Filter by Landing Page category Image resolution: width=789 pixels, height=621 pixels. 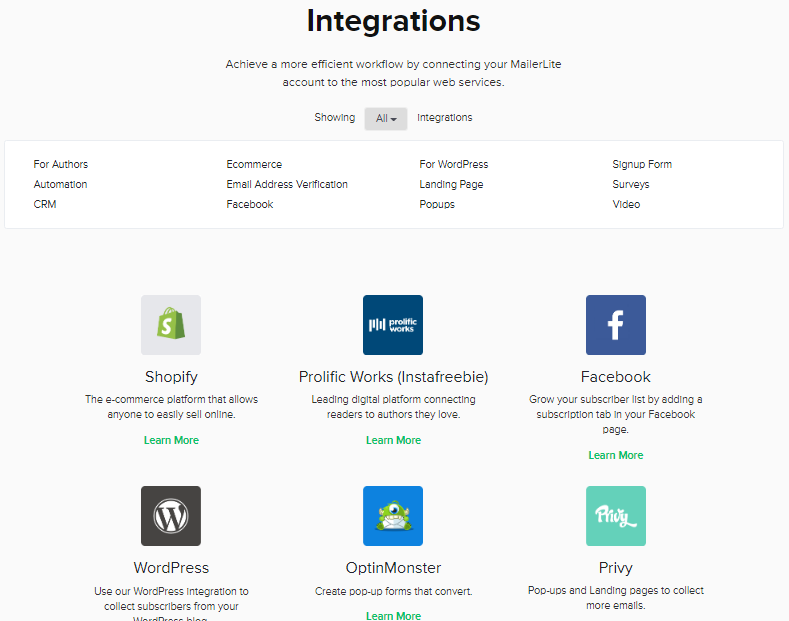tap(451, 184)
